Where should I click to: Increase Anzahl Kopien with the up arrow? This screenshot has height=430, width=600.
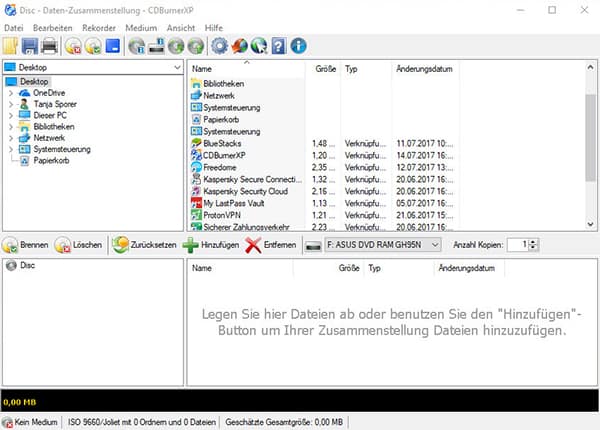coord(533,242)
